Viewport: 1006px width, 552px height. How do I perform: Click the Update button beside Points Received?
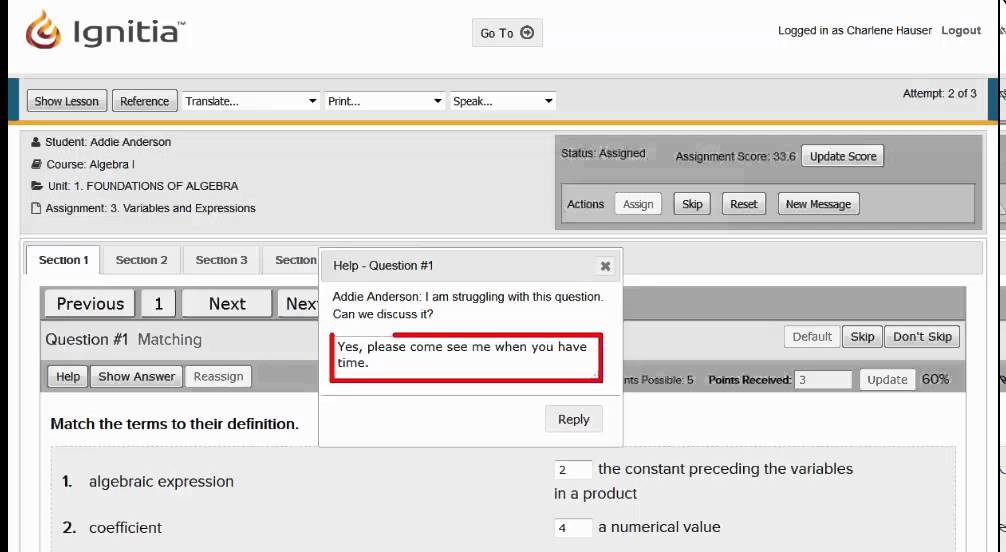point(887,379)
